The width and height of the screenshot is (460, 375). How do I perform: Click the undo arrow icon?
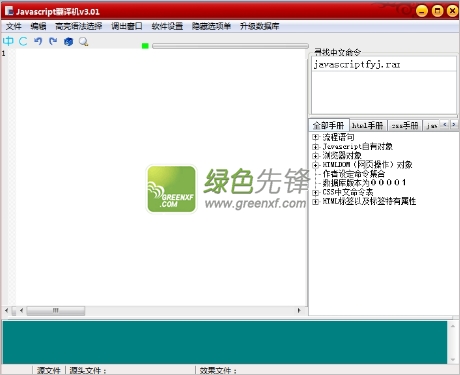pyautogui.click(x=38, y=41)
